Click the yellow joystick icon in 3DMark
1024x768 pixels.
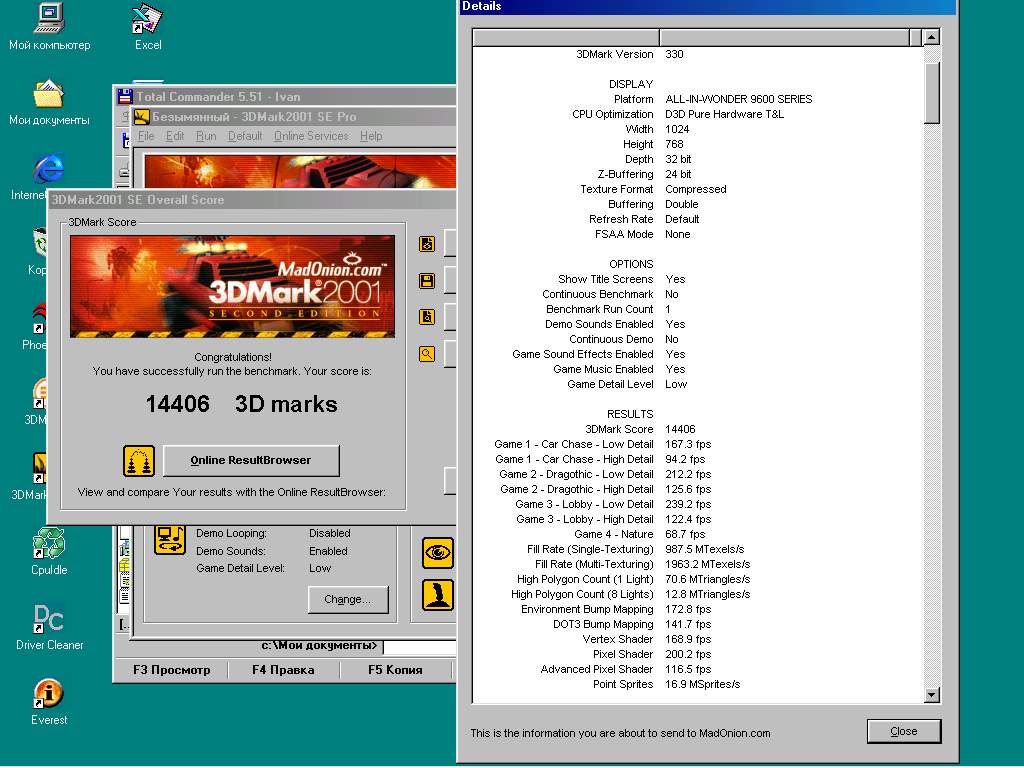tap(437, 594)
